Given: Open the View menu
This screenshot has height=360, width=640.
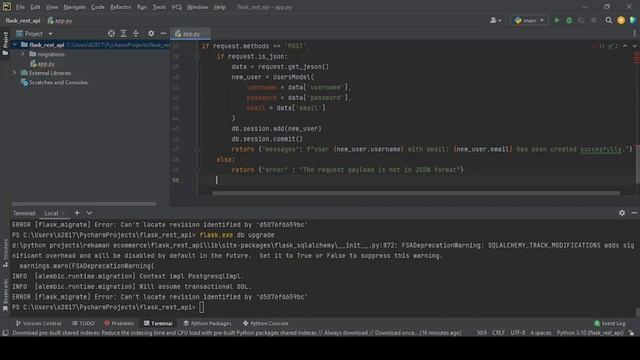Looking at the screenshot, I should [52, 7].
